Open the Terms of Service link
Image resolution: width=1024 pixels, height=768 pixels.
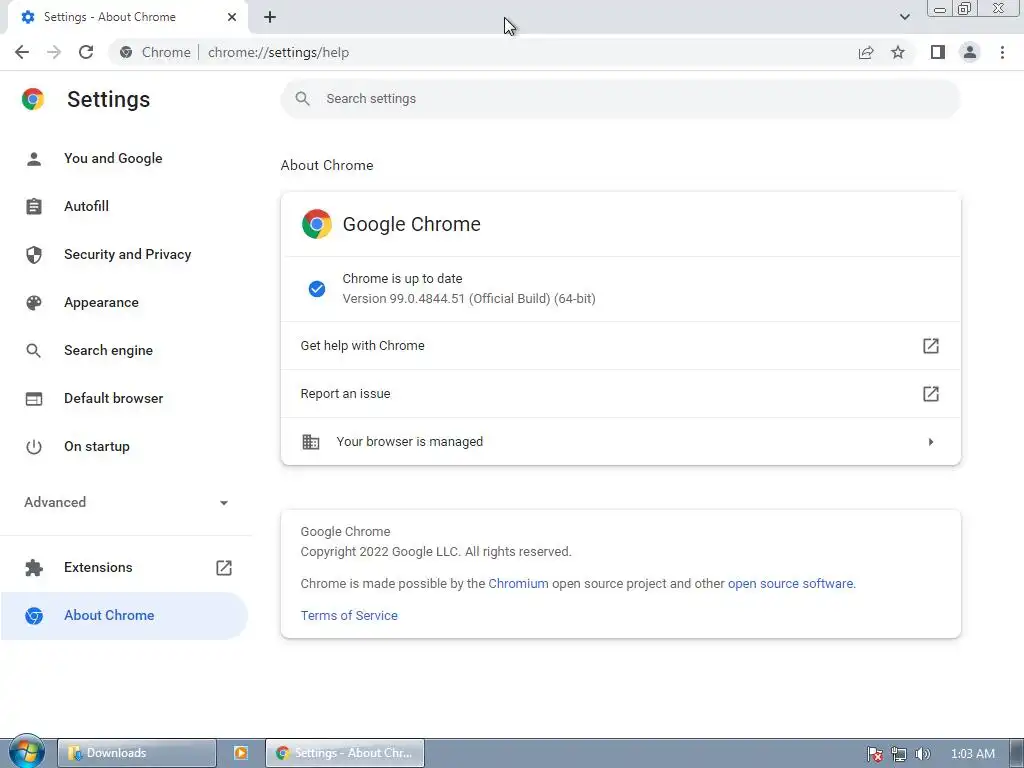pos(349,616)
